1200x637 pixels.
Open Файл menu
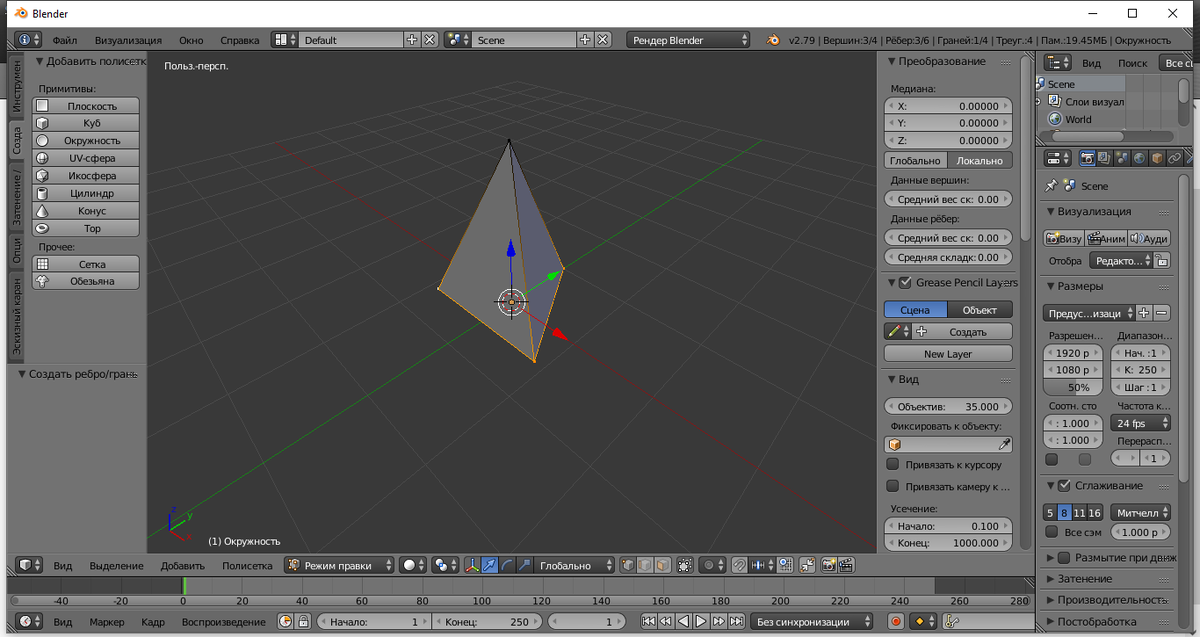point(65,40)
